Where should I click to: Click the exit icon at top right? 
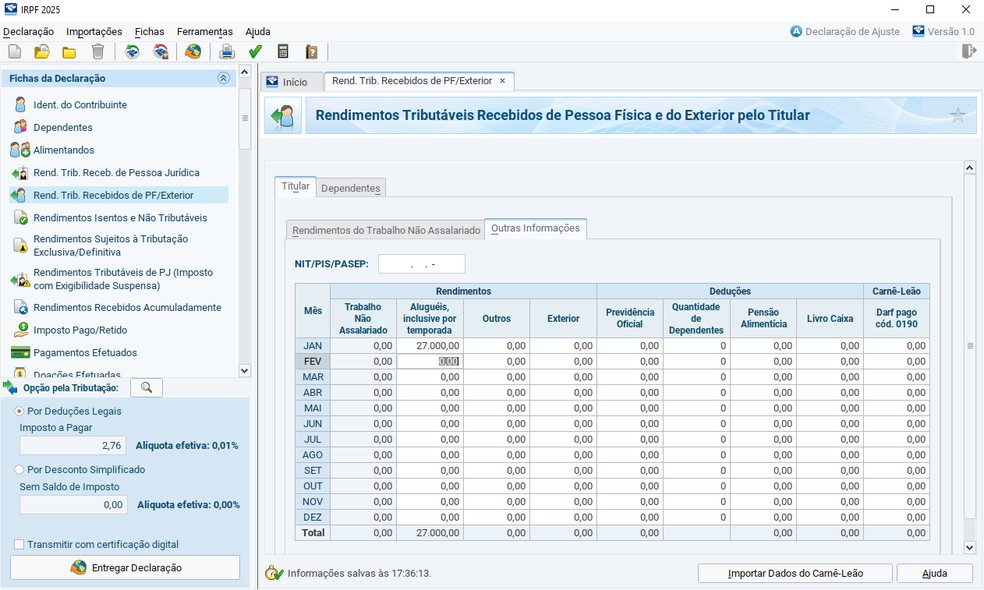click(968, 52)
